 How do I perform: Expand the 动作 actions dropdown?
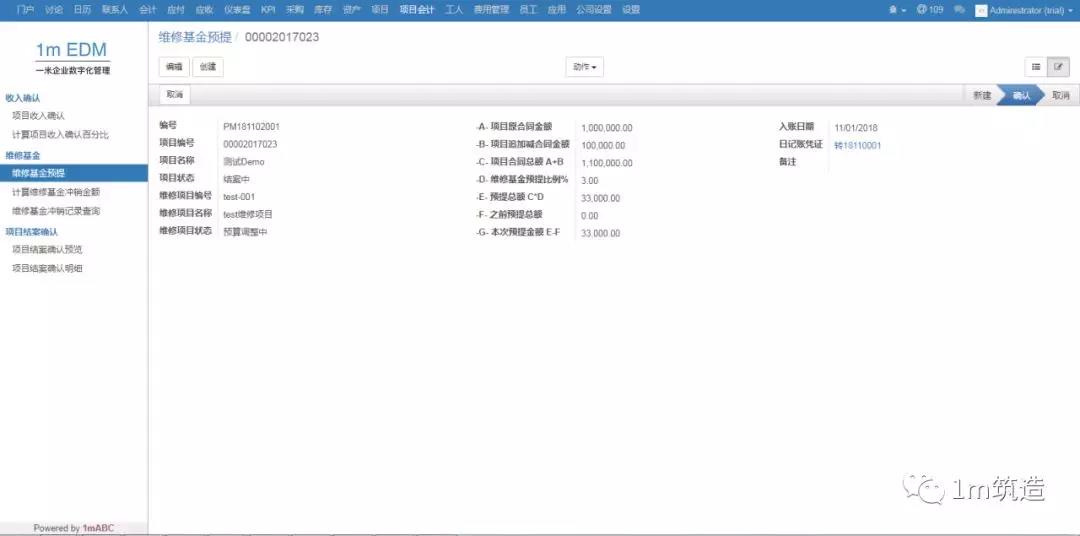(584, 67)
